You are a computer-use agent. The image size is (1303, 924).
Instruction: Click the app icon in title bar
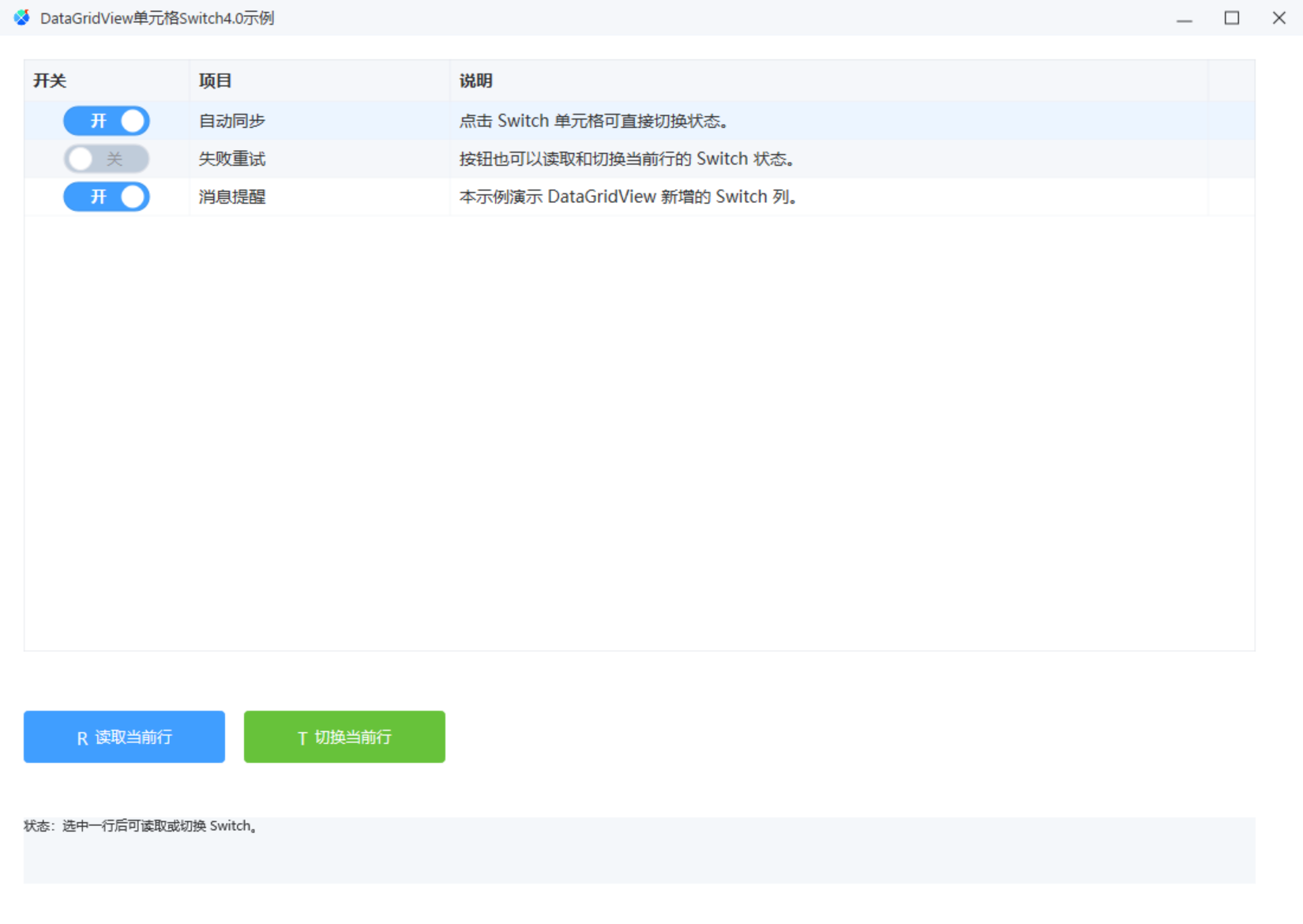click(21, 17)
